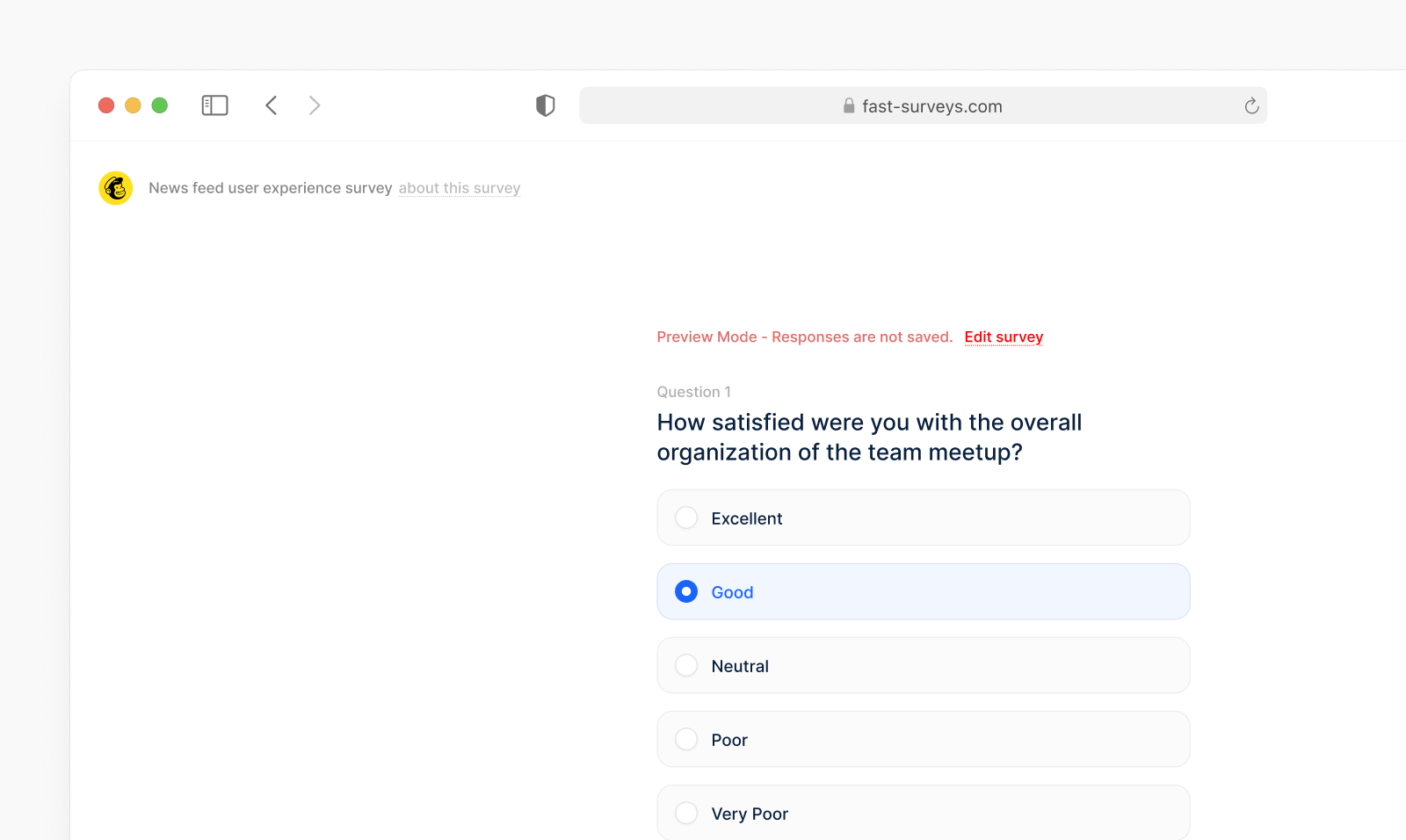Go back with the left arrow
Screen dimensions: 1406x840
pyautogui.click(x=272, y=105)
